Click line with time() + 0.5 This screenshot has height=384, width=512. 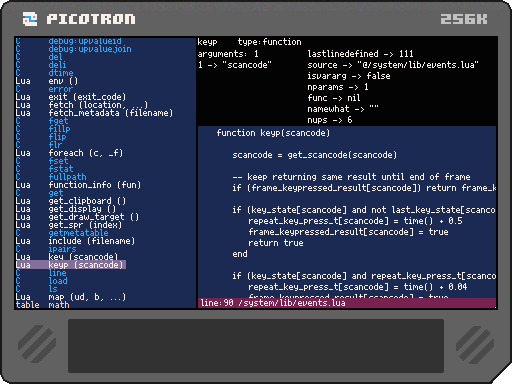coord(355,221)
